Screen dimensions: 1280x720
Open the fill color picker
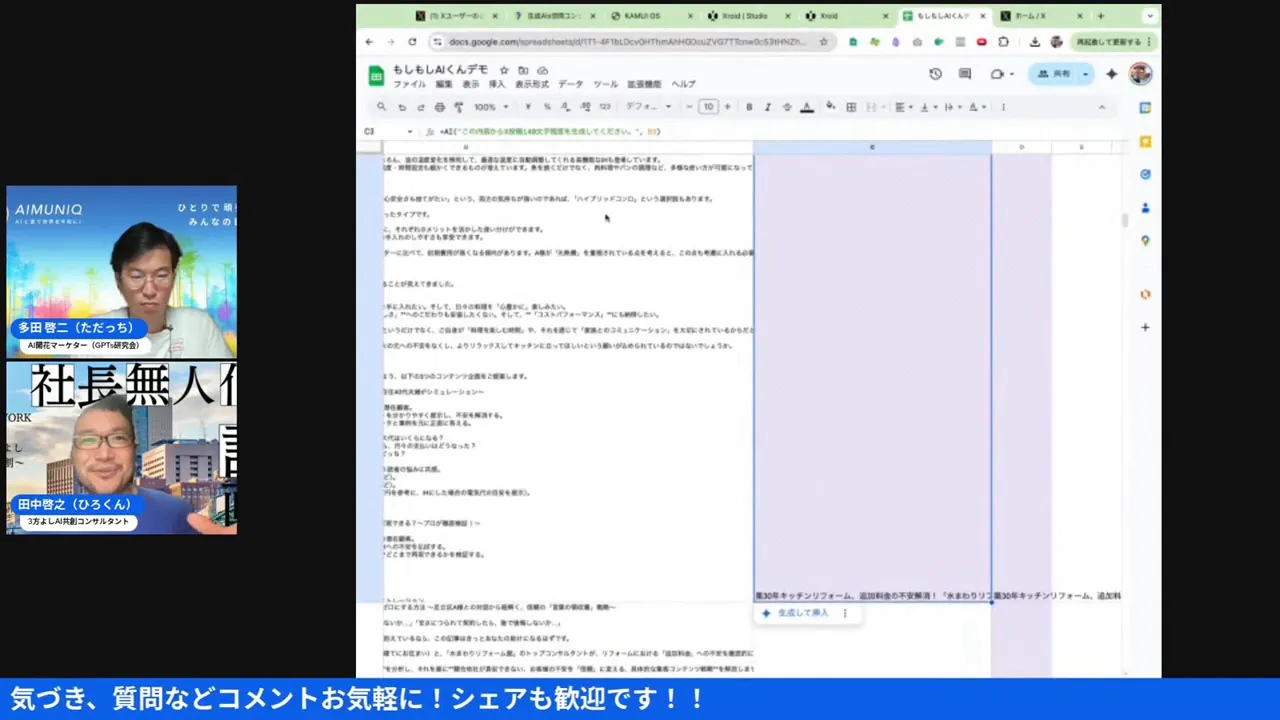click(x=832, y=107)
